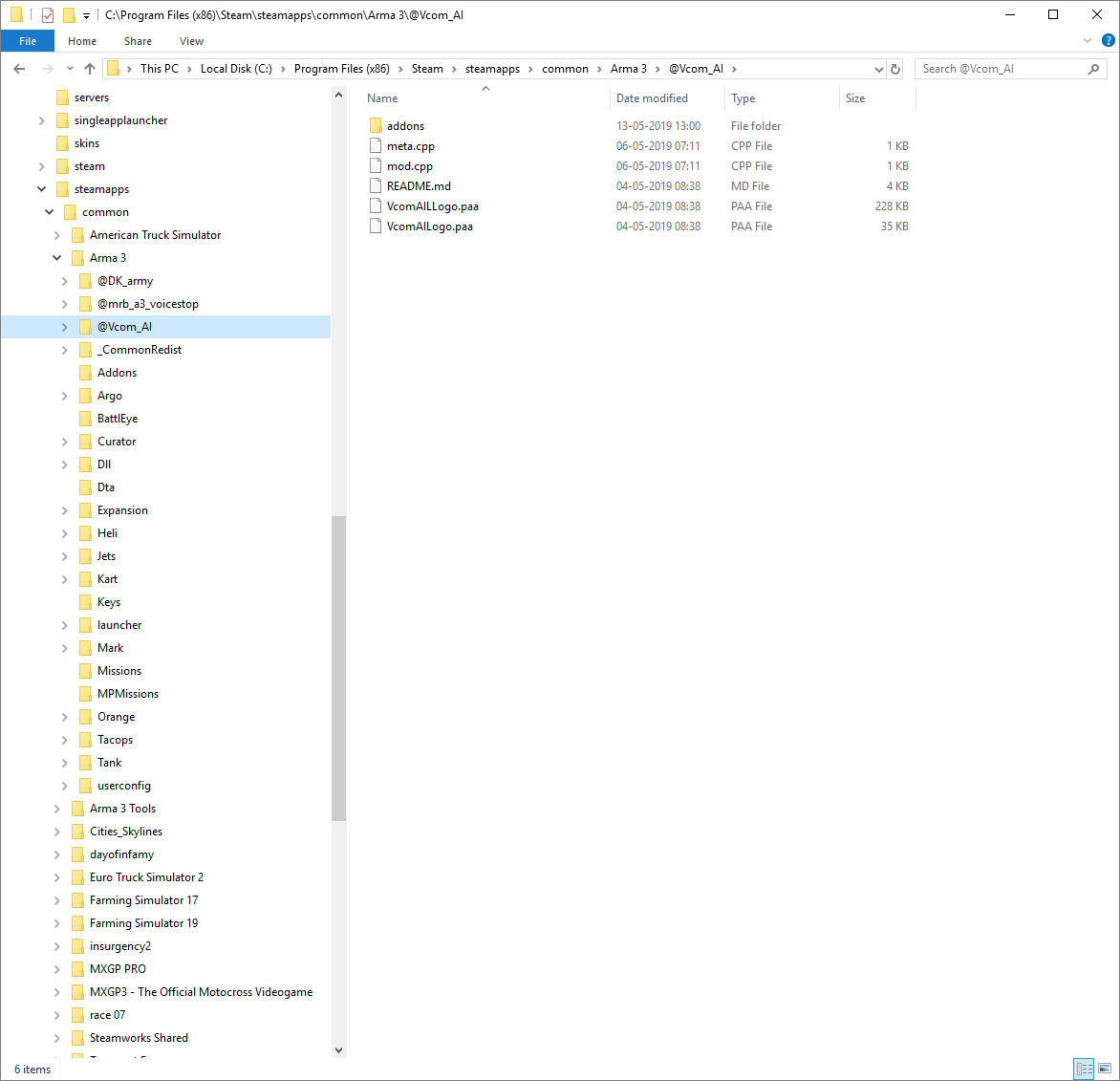Click the addons folder icon in file list
The width and height of the screenshot is (1120, 1081).
(x=376, y=126)
